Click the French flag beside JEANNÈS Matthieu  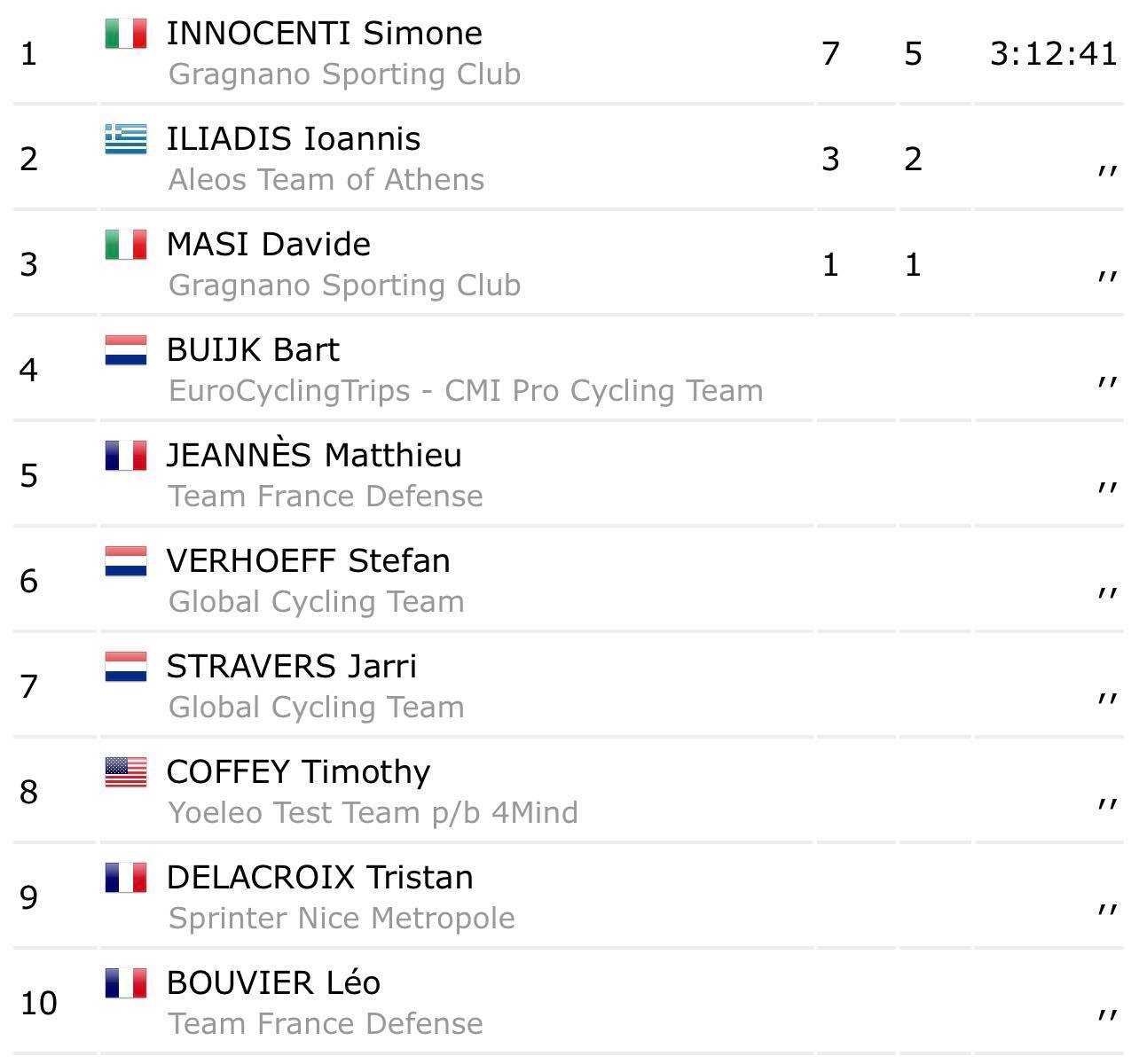point(125,456)
